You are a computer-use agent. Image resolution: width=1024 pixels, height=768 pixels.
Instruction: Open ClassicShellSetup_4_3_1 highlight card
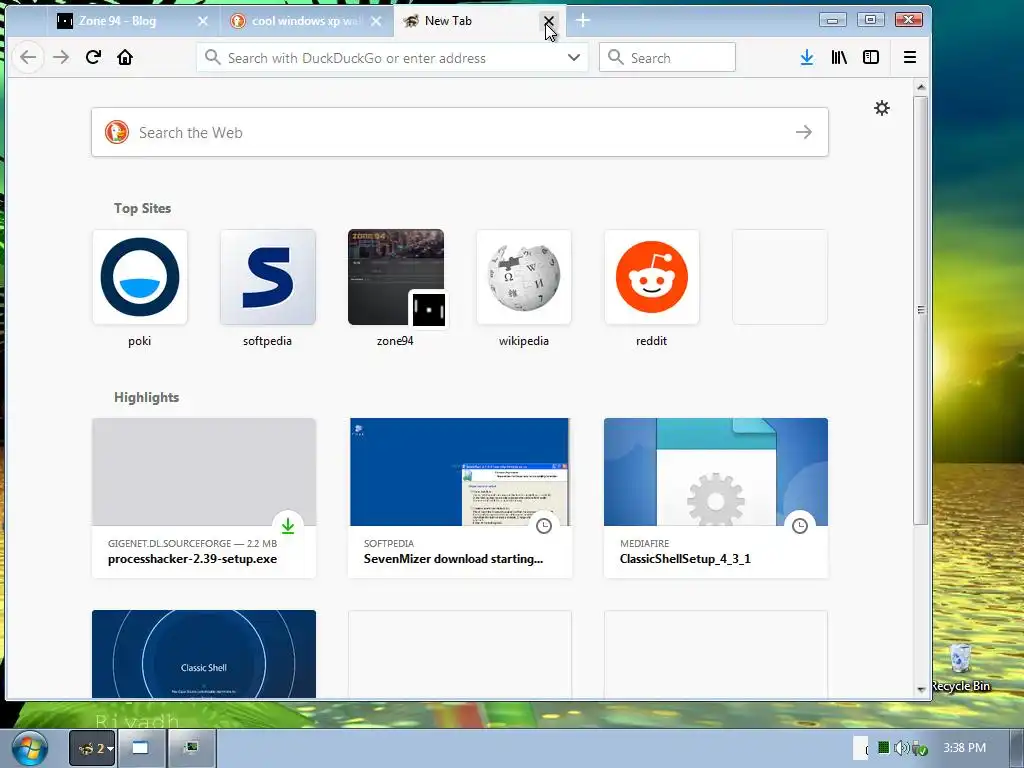[x=716, y=498]
